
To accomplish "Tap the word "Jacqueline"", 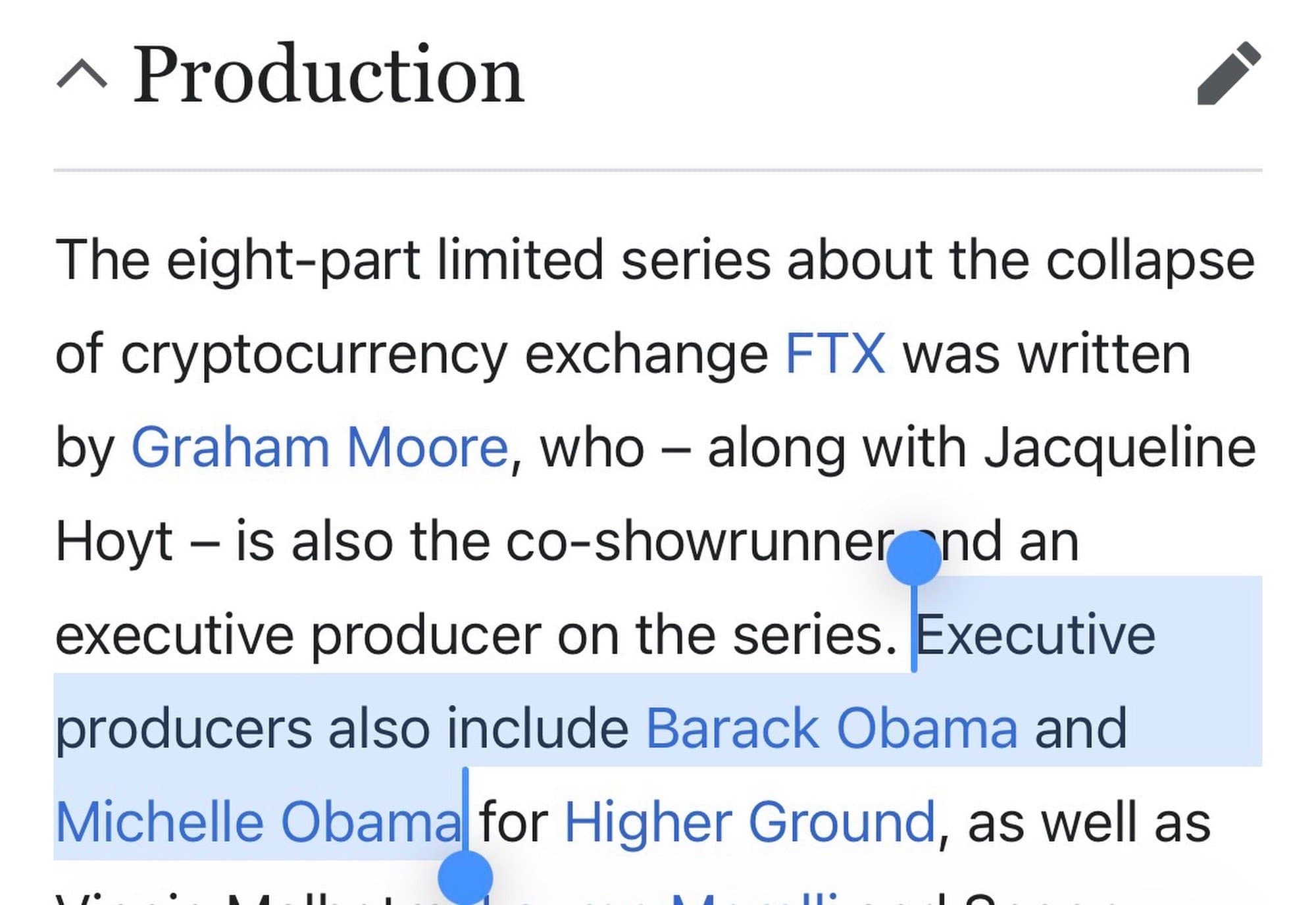I will click(x=1119, y=448).
